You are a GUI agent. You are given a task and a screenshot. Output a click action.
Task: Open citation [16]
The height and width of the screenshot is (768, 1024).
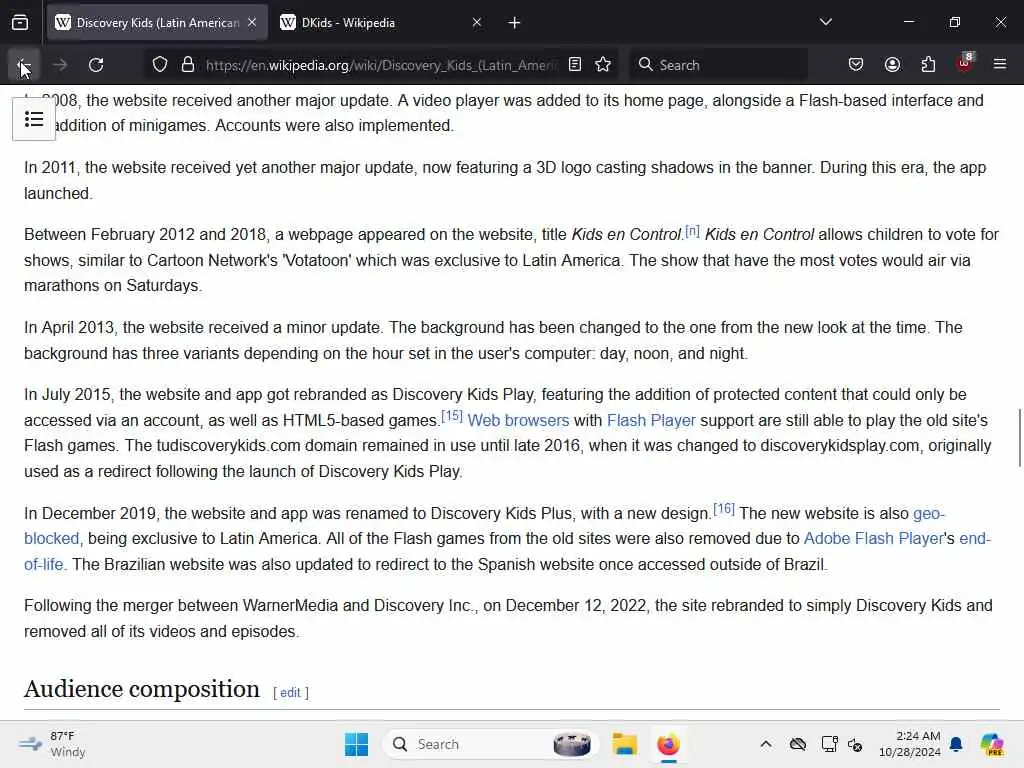click(x=724, y=509)
